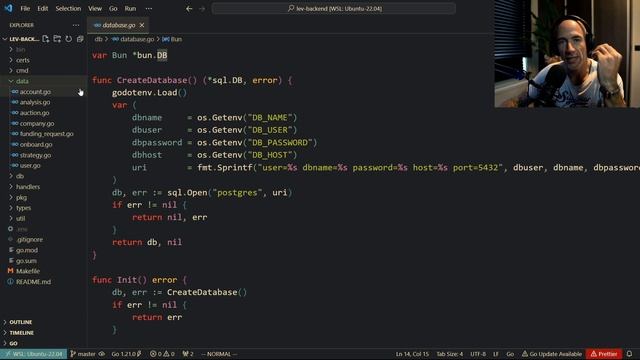Open go.sum file
The width and height of the screenshot is (640, 360).
pos(26,261)
